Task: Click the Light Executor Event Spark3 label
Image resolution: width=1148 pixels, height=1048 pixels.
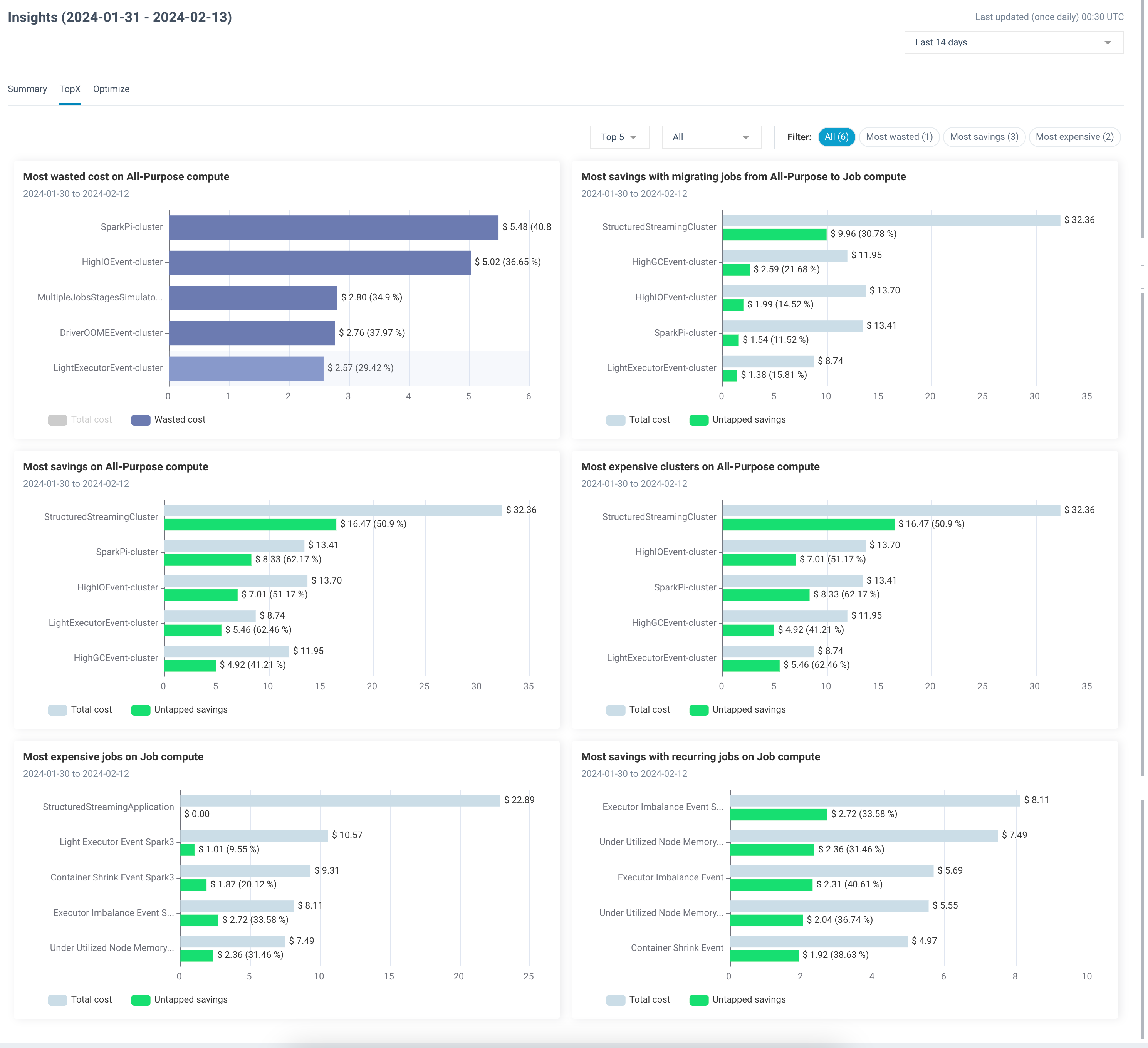Action: (117, 842)
